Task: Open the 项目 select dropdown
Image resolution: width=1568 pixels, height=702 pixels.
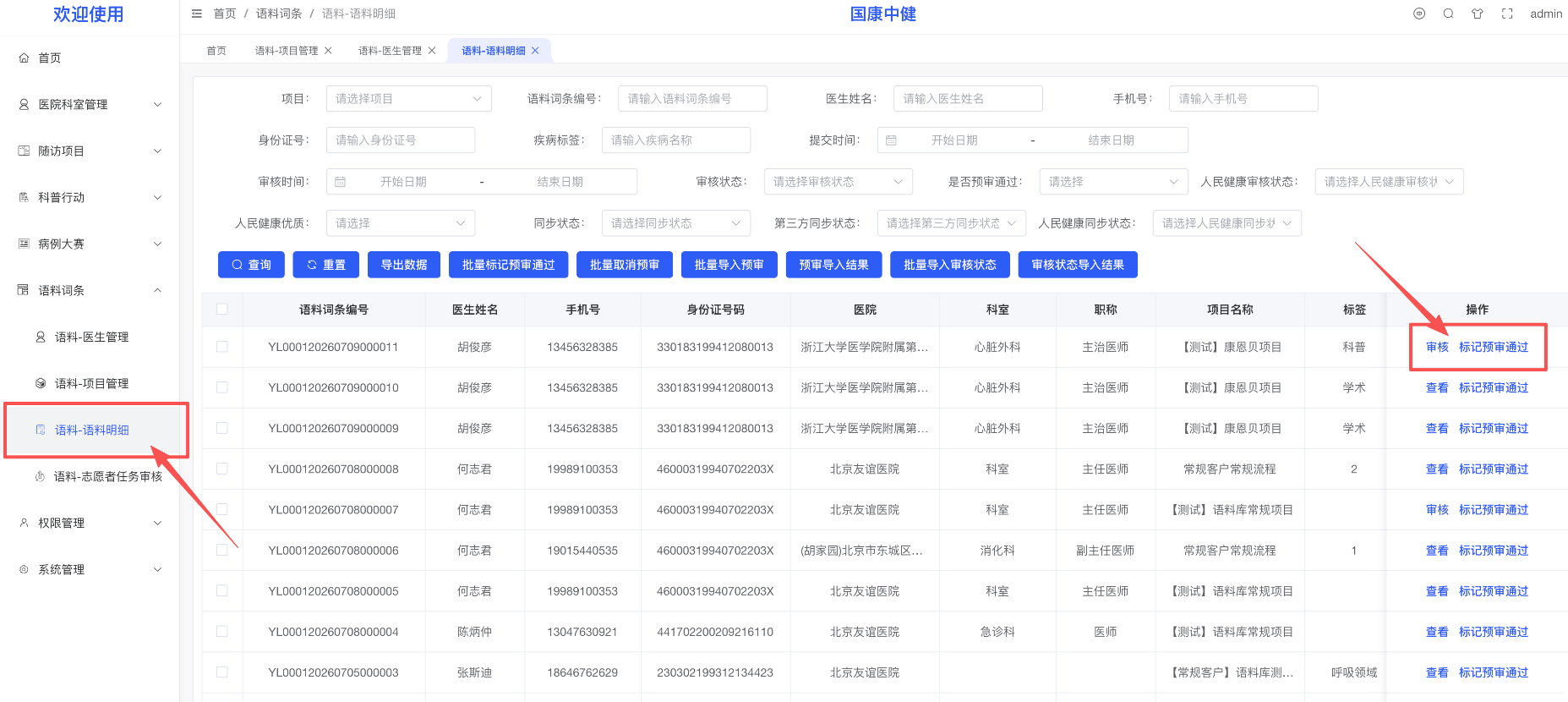Action: tap(409, 99)
